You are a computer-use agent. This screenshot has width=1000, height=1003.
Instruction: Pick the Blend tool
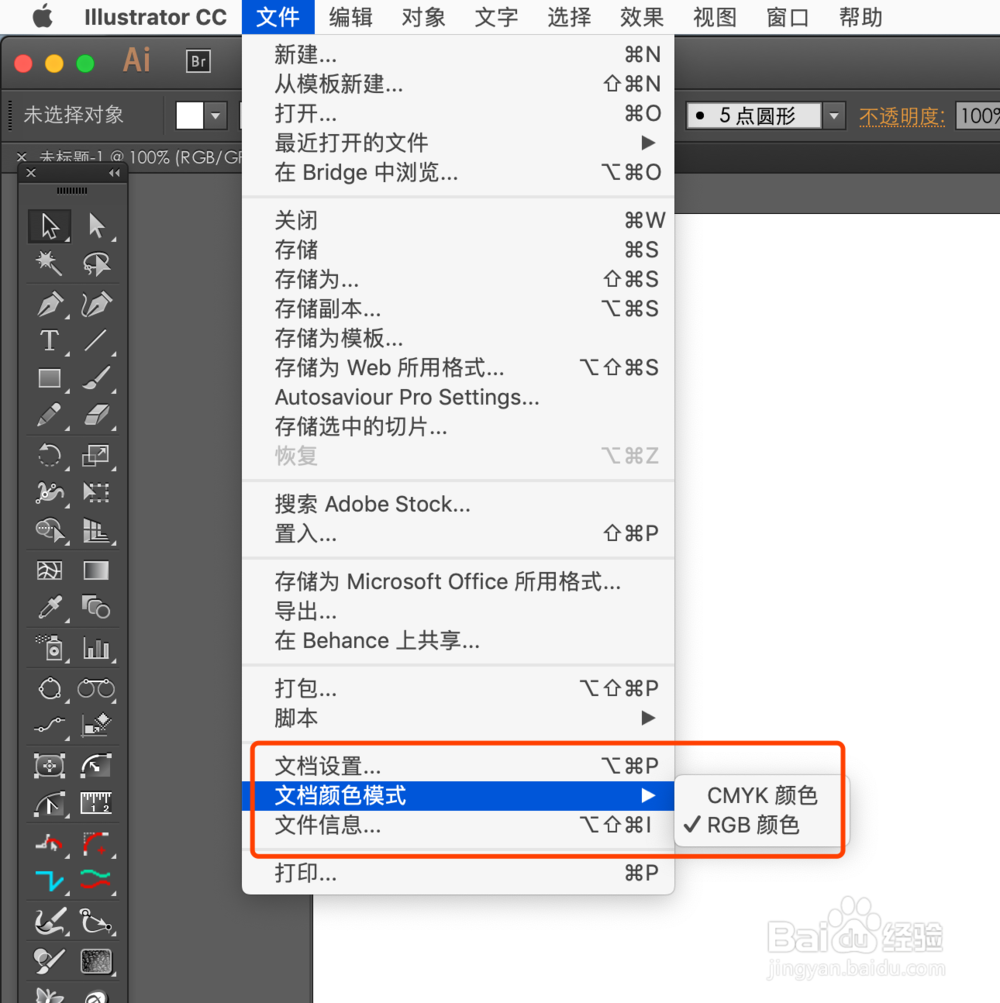(97, 608)
